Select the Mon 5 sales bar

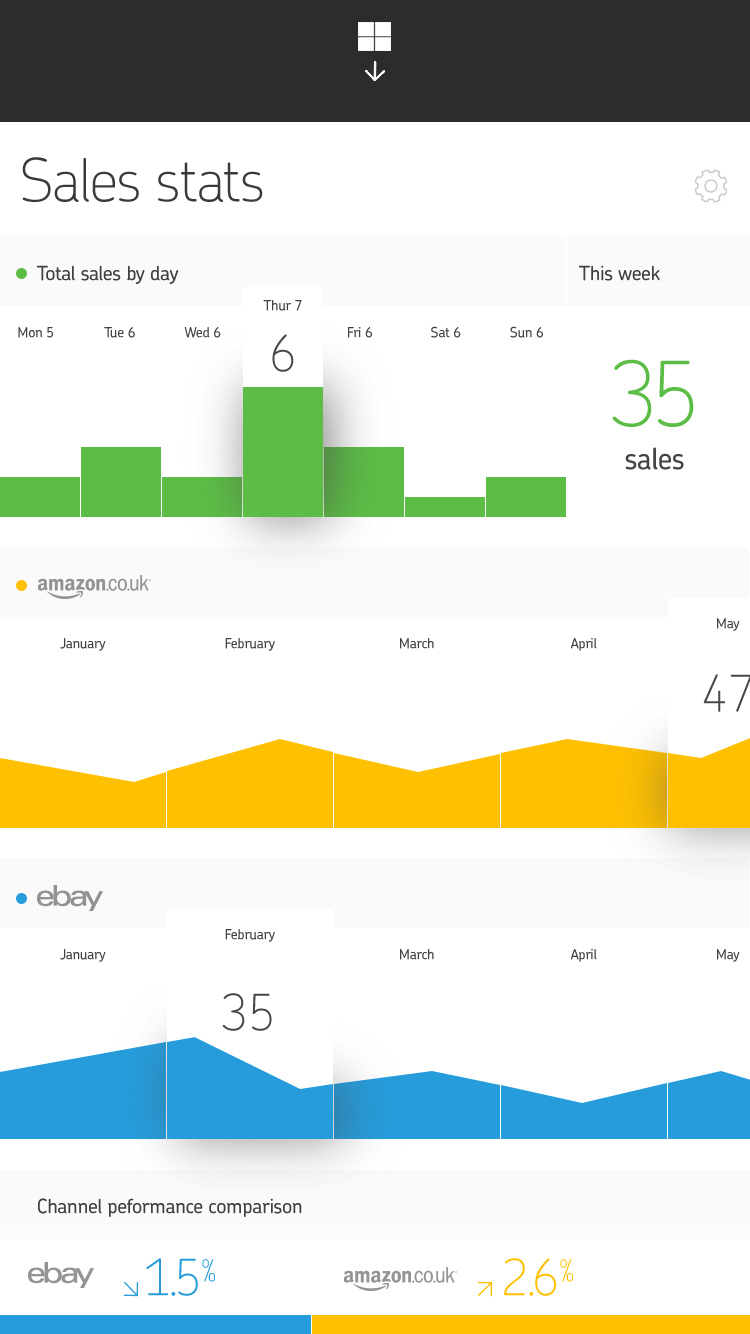tap(40, 496)
